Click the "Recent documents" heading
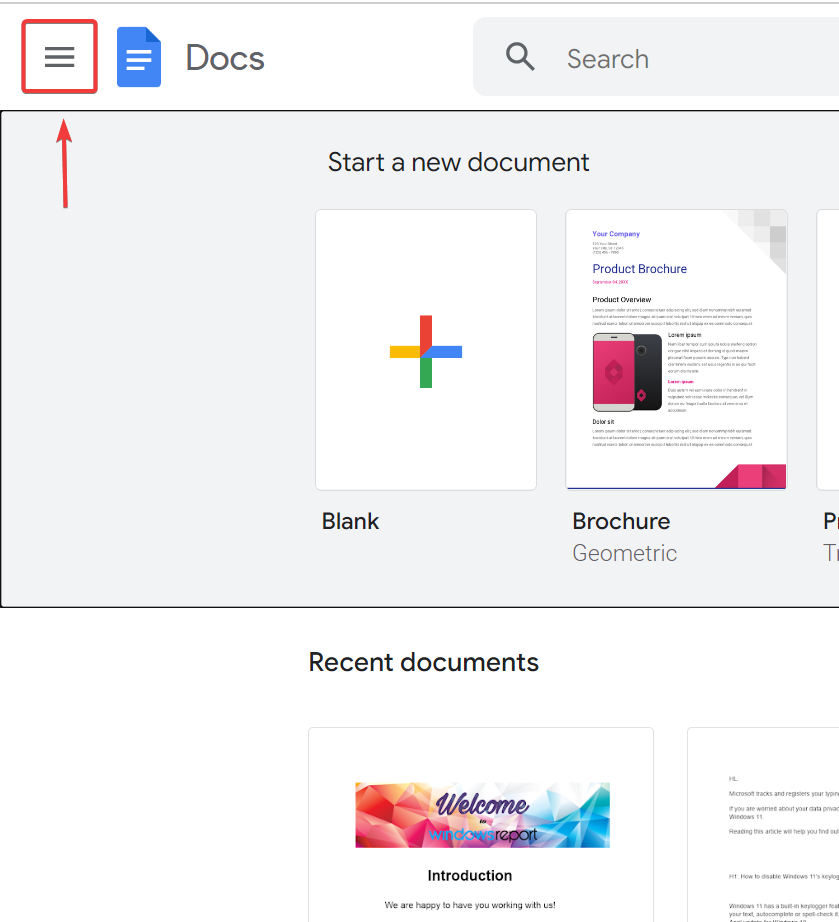Viewport: 839px width, 922px height. pos(423,662)
